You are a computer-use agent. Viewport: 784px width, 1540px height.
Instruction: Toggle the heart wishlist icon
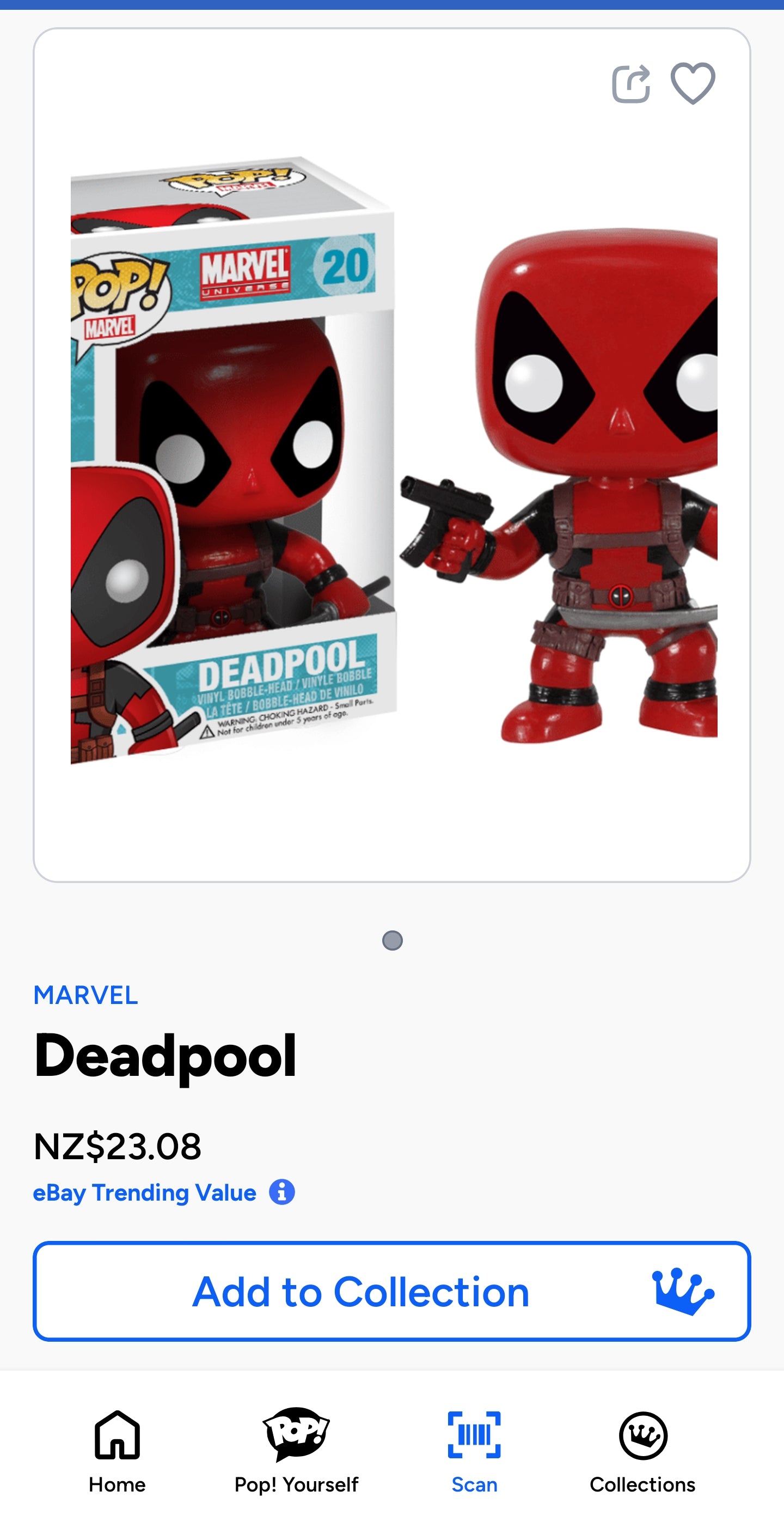click(693, 84)
